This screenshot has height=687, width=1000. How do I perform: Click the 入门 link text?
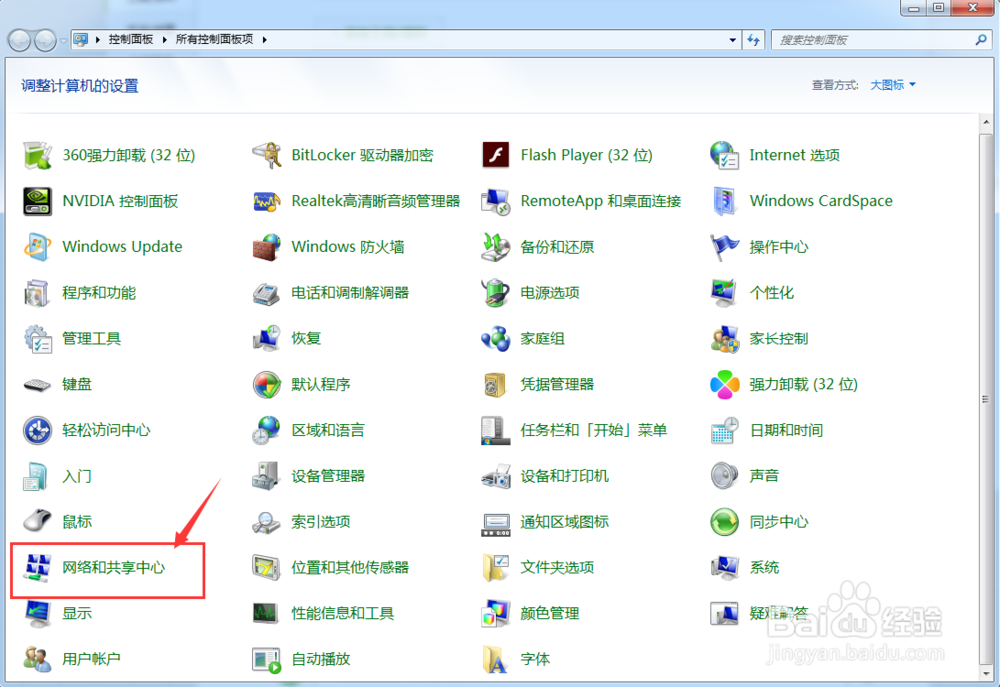77,476
